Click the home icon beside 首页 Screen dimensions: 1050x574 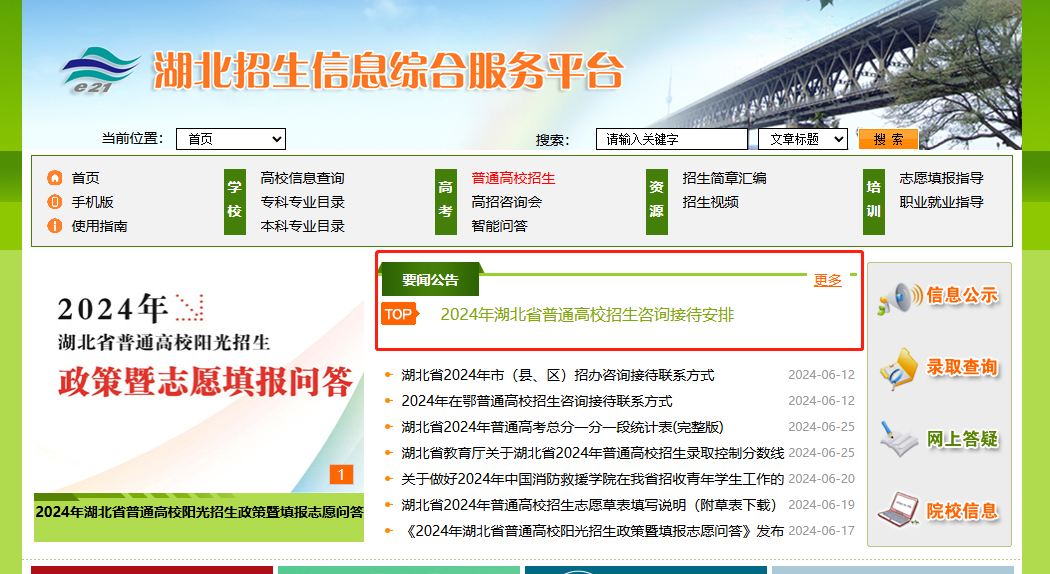click(x=55, y=178)
